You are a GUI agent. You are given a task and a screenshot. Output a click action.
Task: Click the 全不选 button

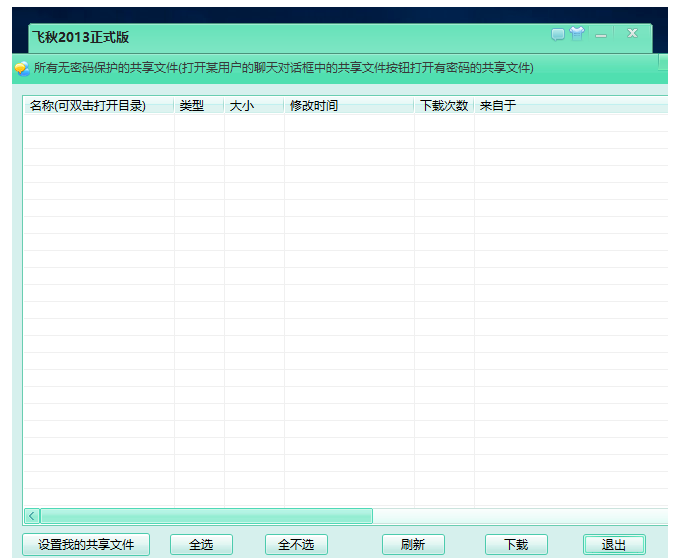[x=296, y=545]
